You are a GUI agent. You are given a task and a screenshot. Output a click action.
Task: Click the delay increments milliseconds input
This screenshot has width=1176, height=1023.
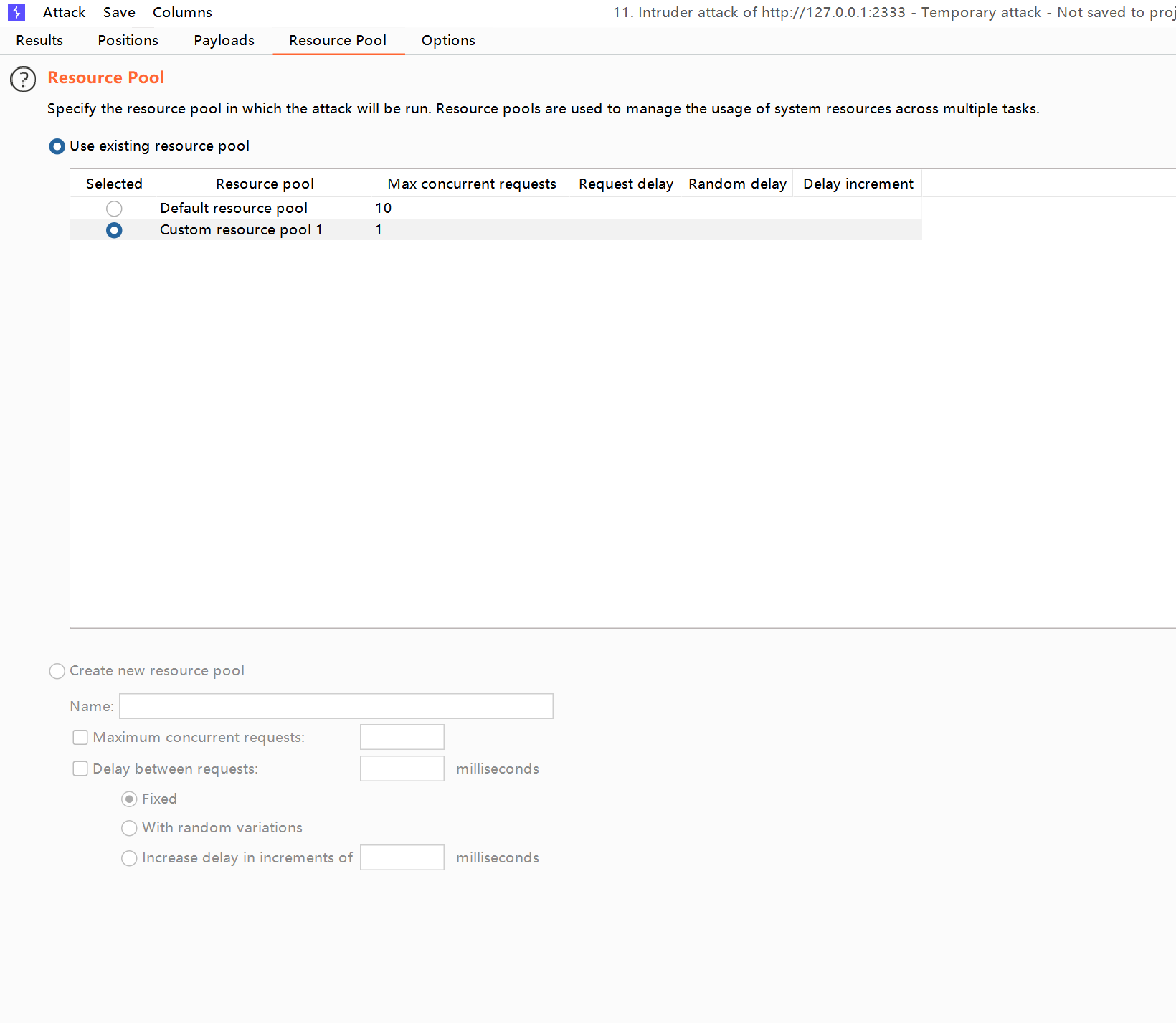(402, 857)
